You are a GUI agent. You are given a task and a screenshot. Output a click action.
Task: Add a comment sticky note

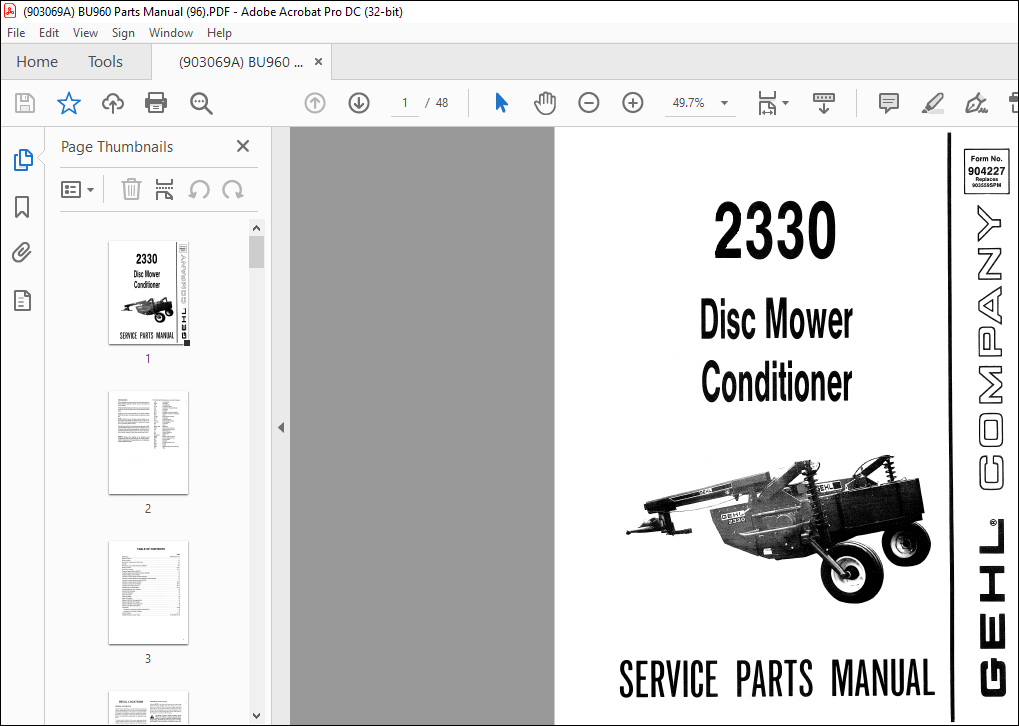pyautogui.click(x=888, y=103)
